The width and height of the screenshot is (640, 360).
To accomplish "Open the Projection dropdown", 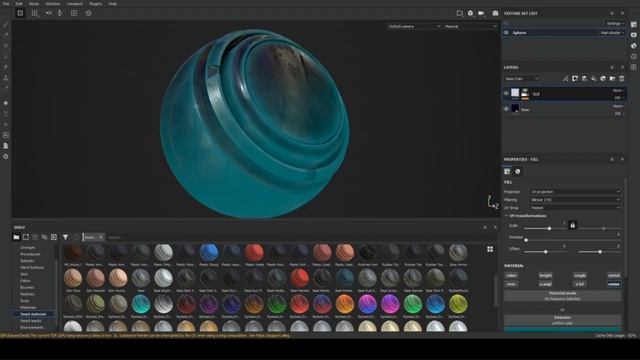I will [575, 191].
